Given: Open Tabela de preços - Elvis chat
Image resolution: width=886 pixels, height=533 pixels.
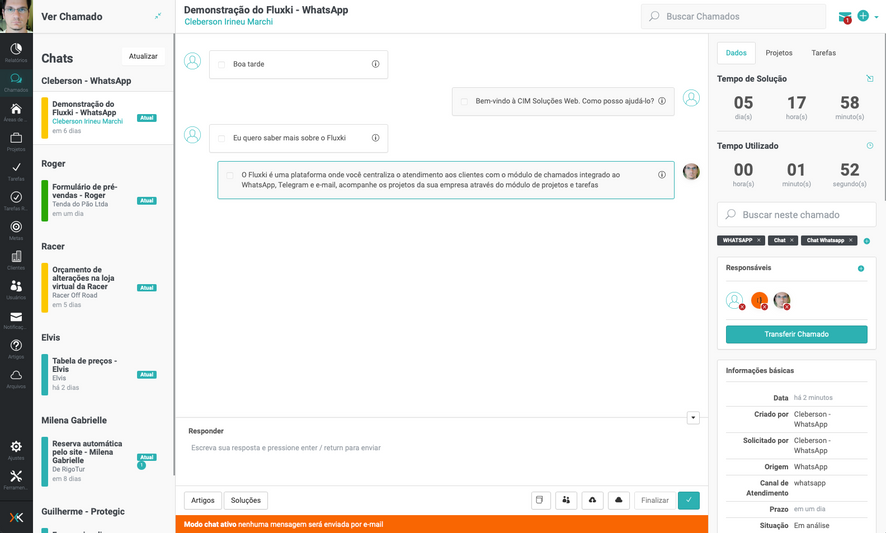Looking at the screenshot, I should point(103,374).
